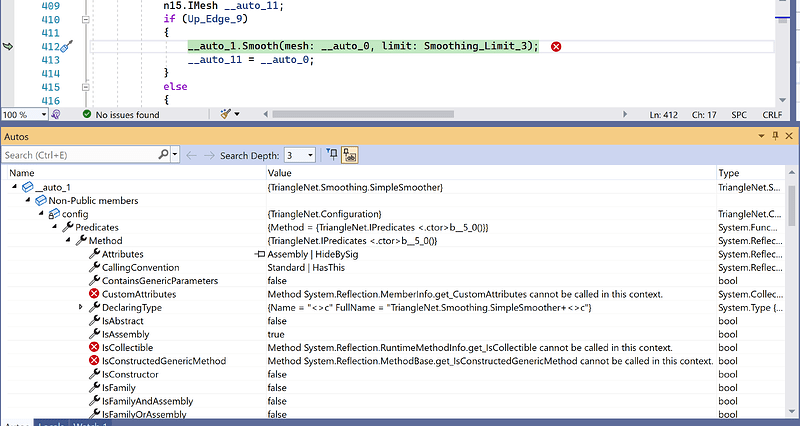Click the wrench icon beside IsFamily

tap(94, 387)
